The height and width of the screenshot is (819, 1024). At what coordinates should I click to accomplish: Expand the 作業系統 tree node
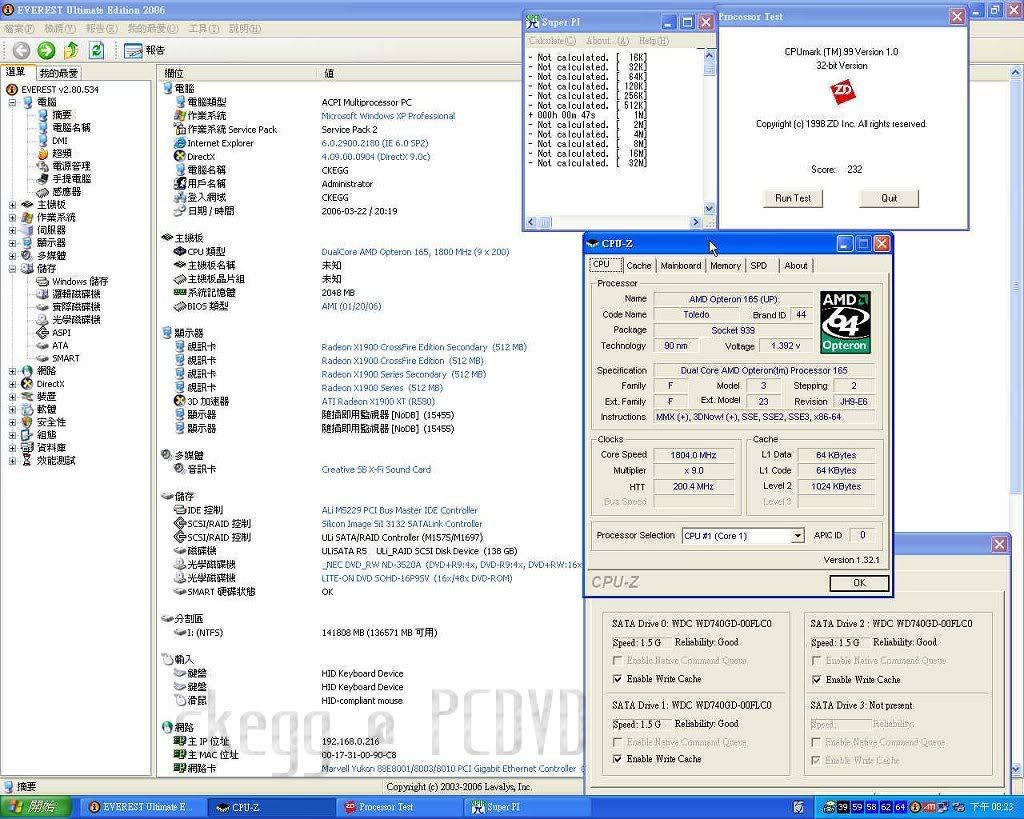12,217
